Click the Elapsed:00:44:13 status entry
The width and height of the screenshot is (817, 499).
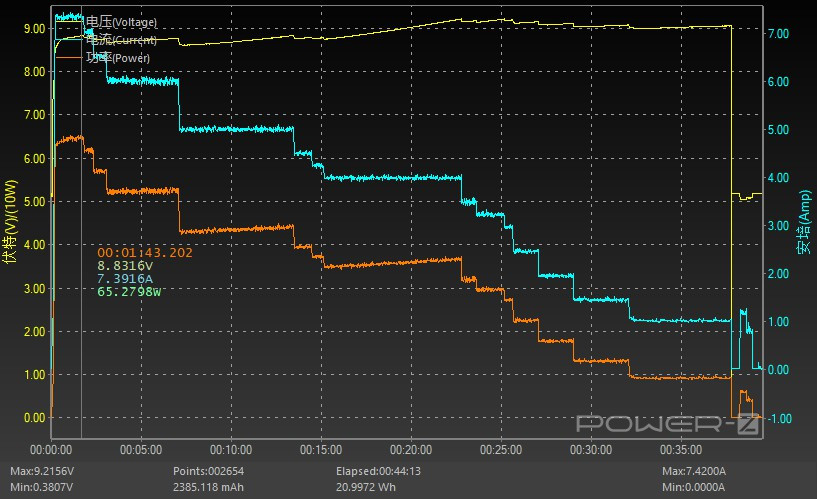tap(378, 471)
